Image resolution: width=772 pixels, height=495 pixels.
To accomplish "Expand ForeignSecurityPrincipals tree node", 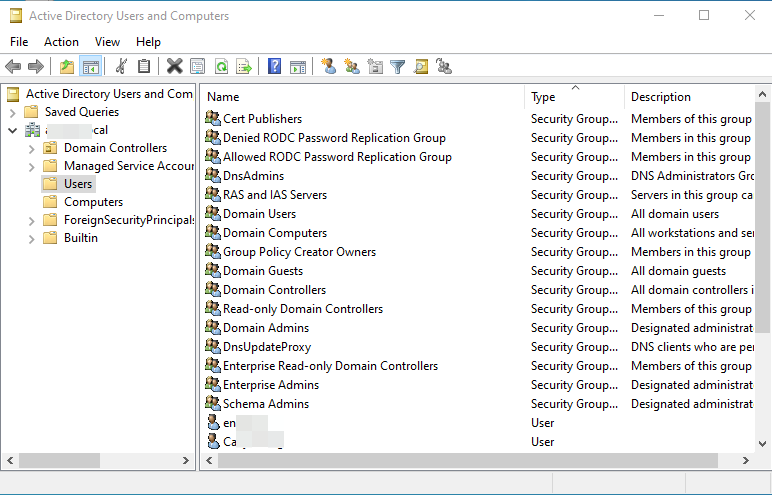I will click(31, 221).
